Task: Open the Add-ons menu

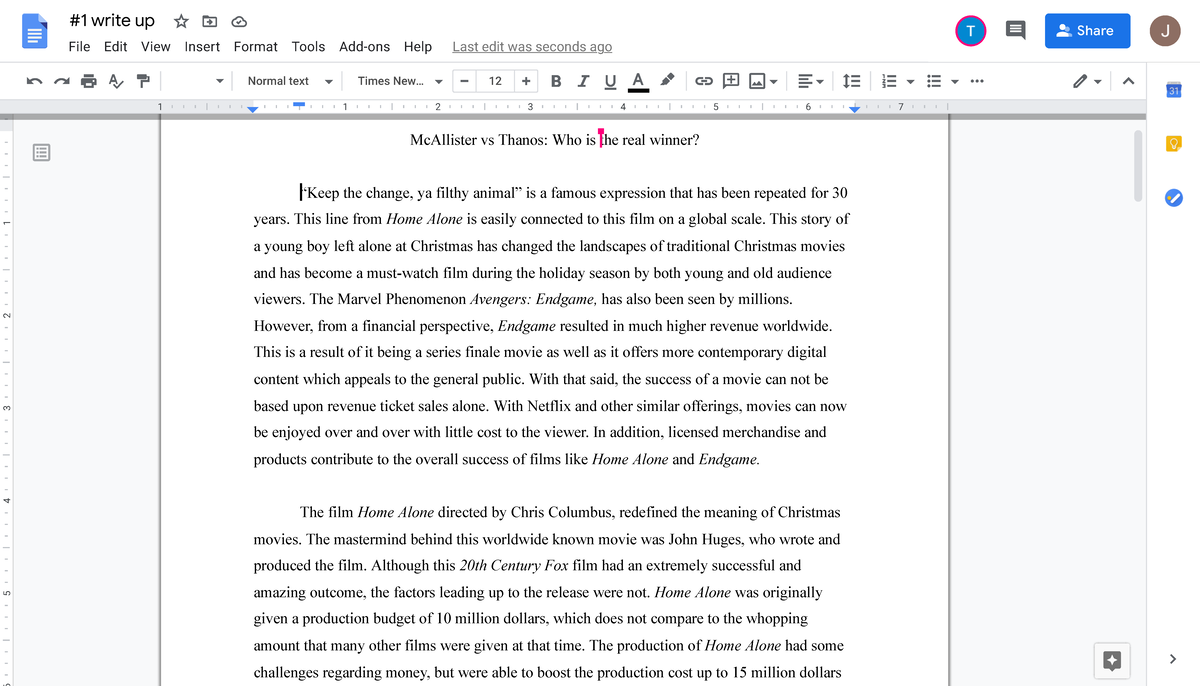Action: pos(364,46)
